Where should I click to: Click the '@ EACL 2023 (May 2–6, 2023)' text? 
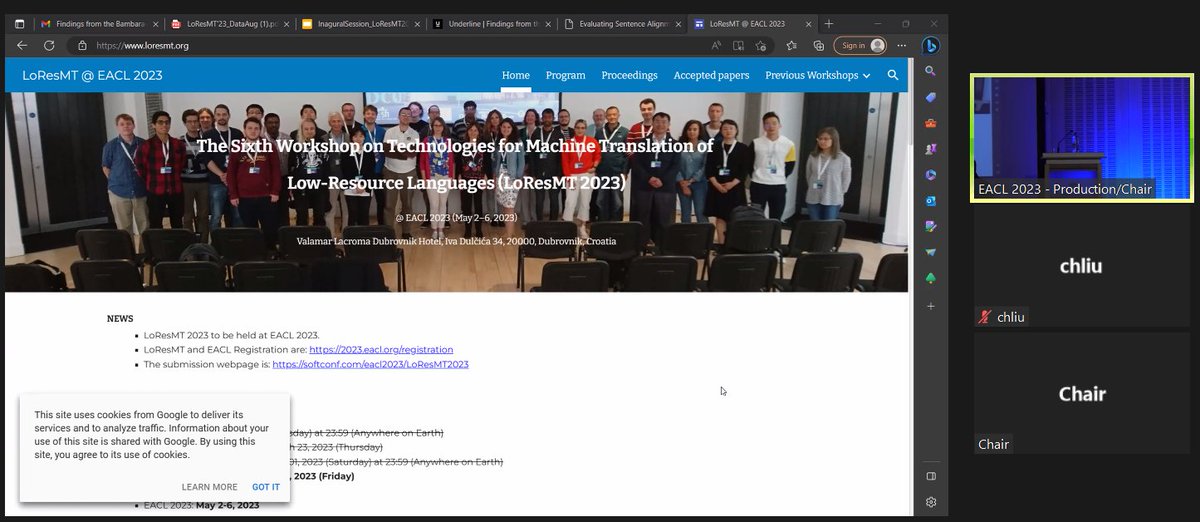(456, 218)
